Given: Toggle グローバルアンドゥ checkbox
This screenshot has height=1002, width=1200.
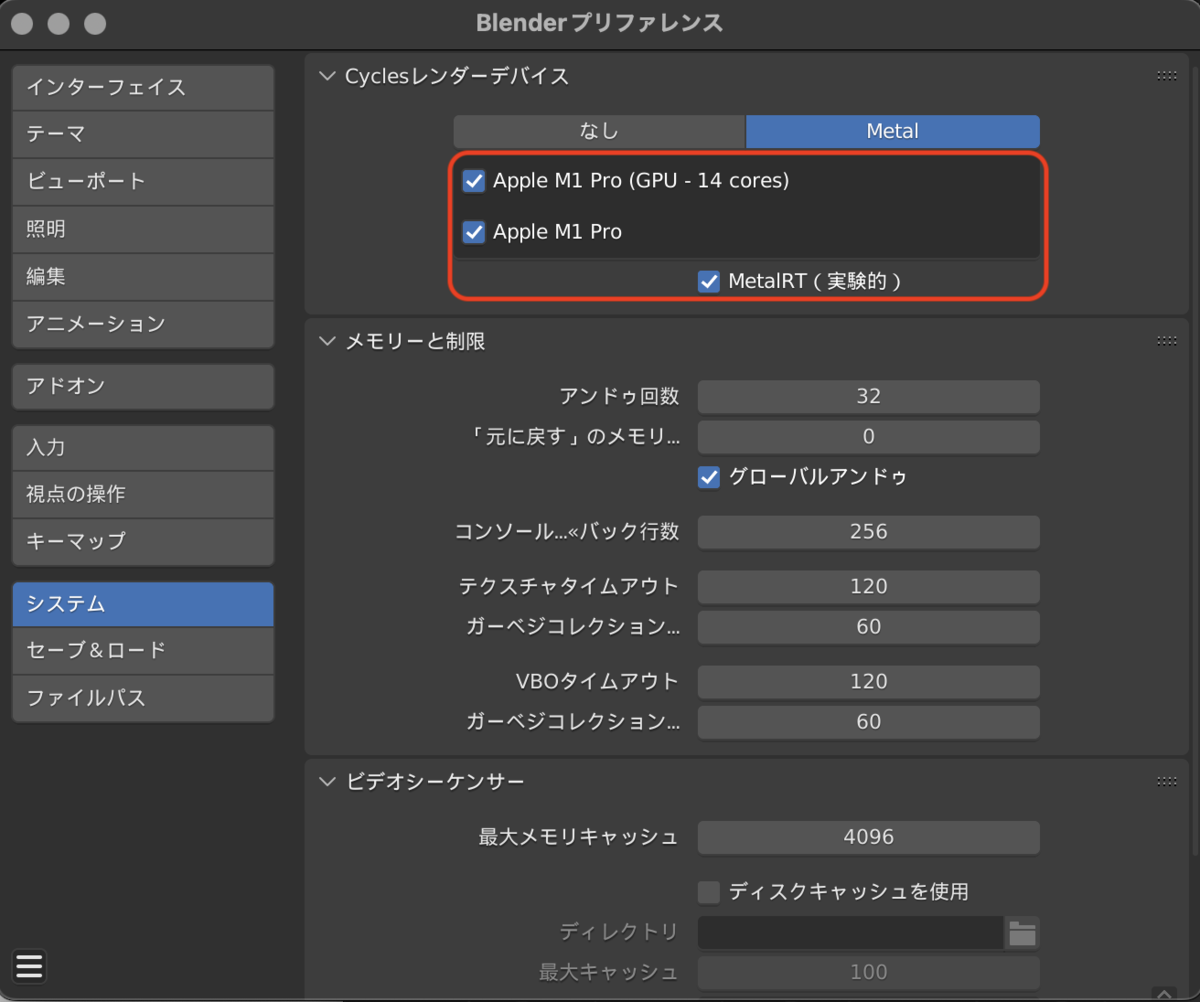Looking at the screenshot, I should coord(709,477).
